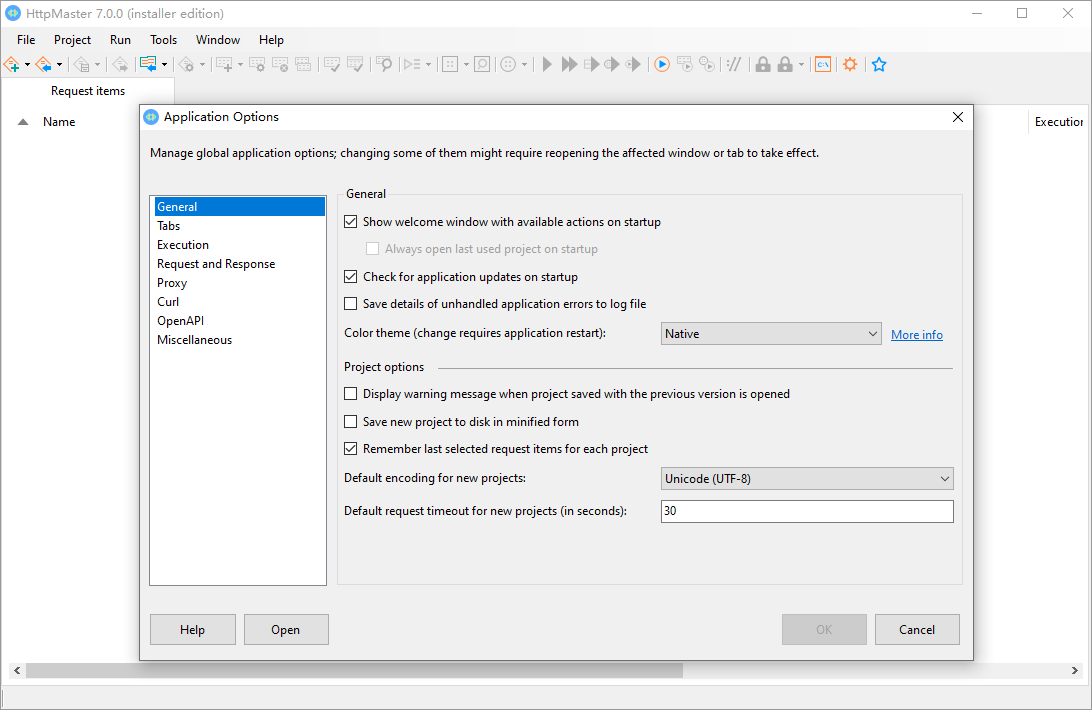Click the grayed Save project disk icon
This screenshot has height=710, width=1092.
tap(81, 65)
